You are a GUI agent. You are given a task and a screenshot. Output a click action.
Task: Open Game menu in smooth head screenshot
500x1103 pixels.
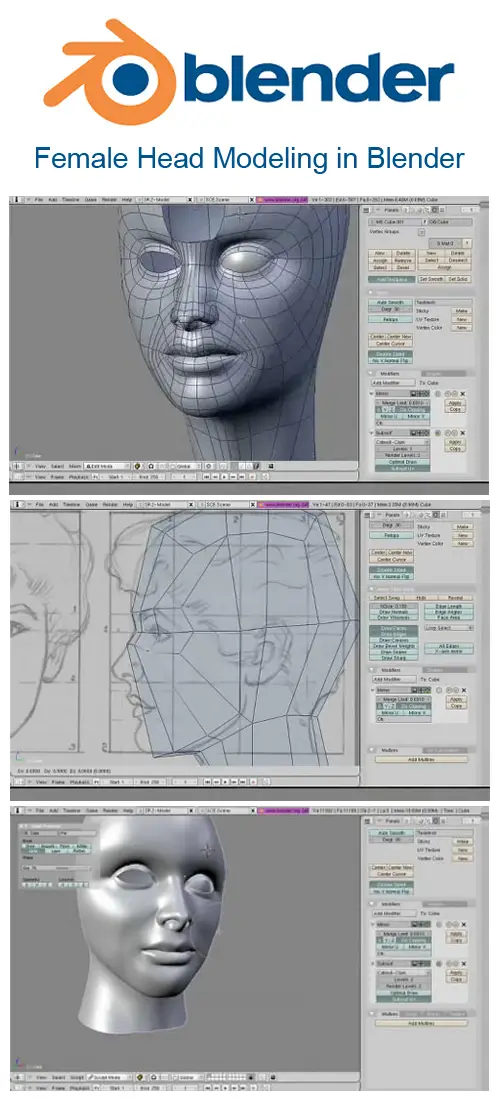click(x=90, y=810)
